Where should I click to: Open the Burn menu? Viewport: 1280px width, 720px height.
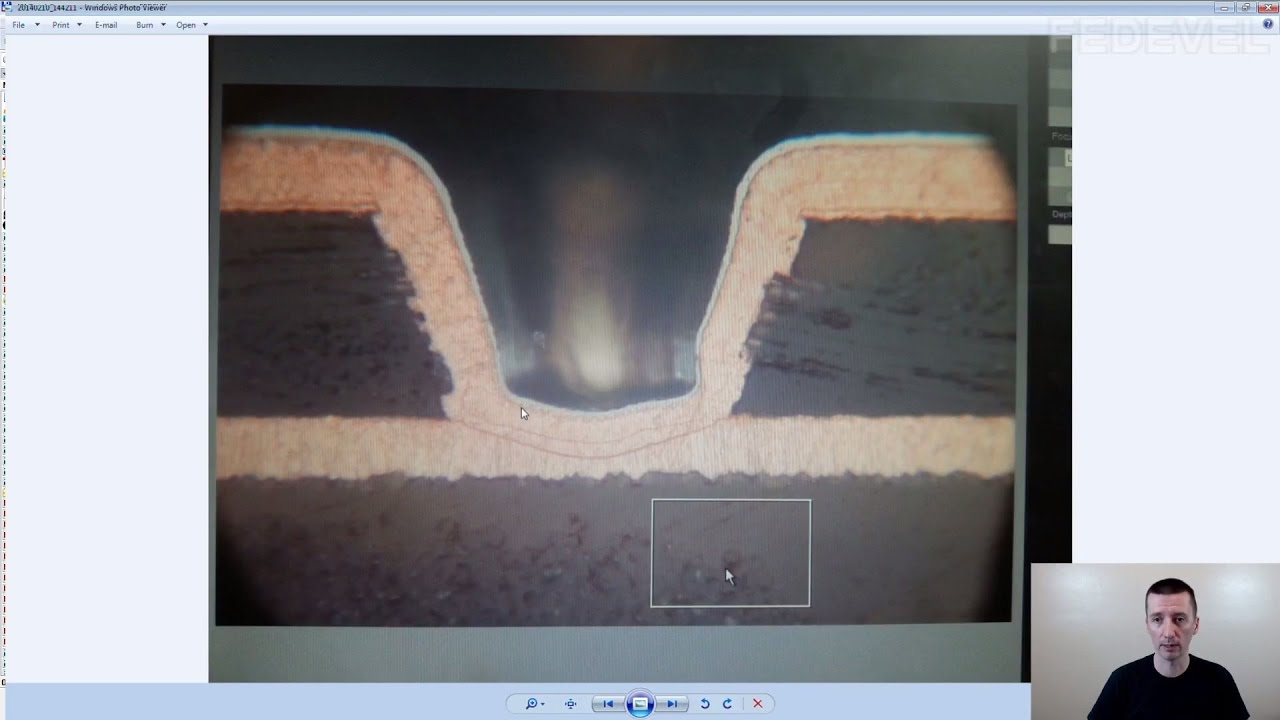point(151,25)
